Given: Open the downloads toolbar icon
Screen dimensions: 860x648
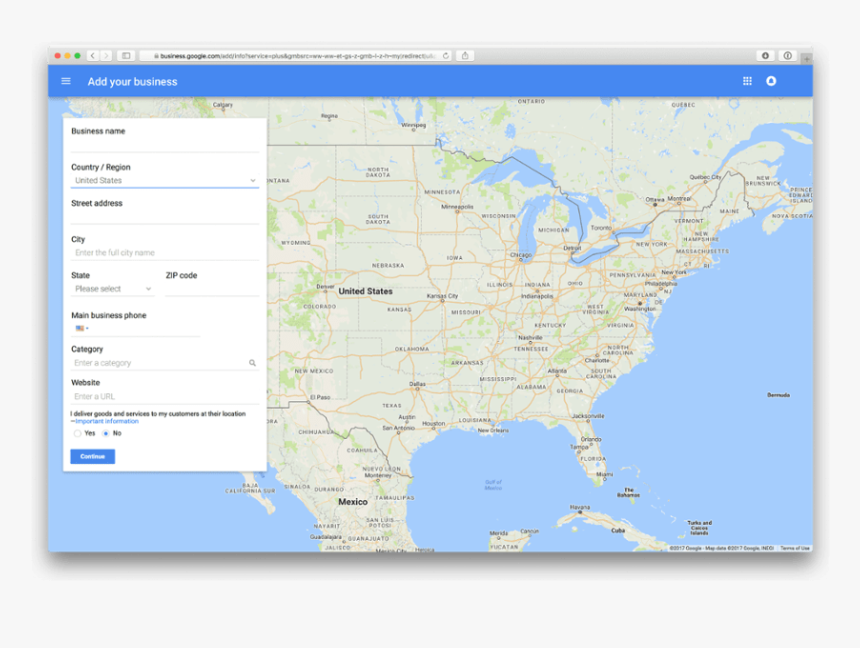Looking at the screenshot, I should (765, 55).
